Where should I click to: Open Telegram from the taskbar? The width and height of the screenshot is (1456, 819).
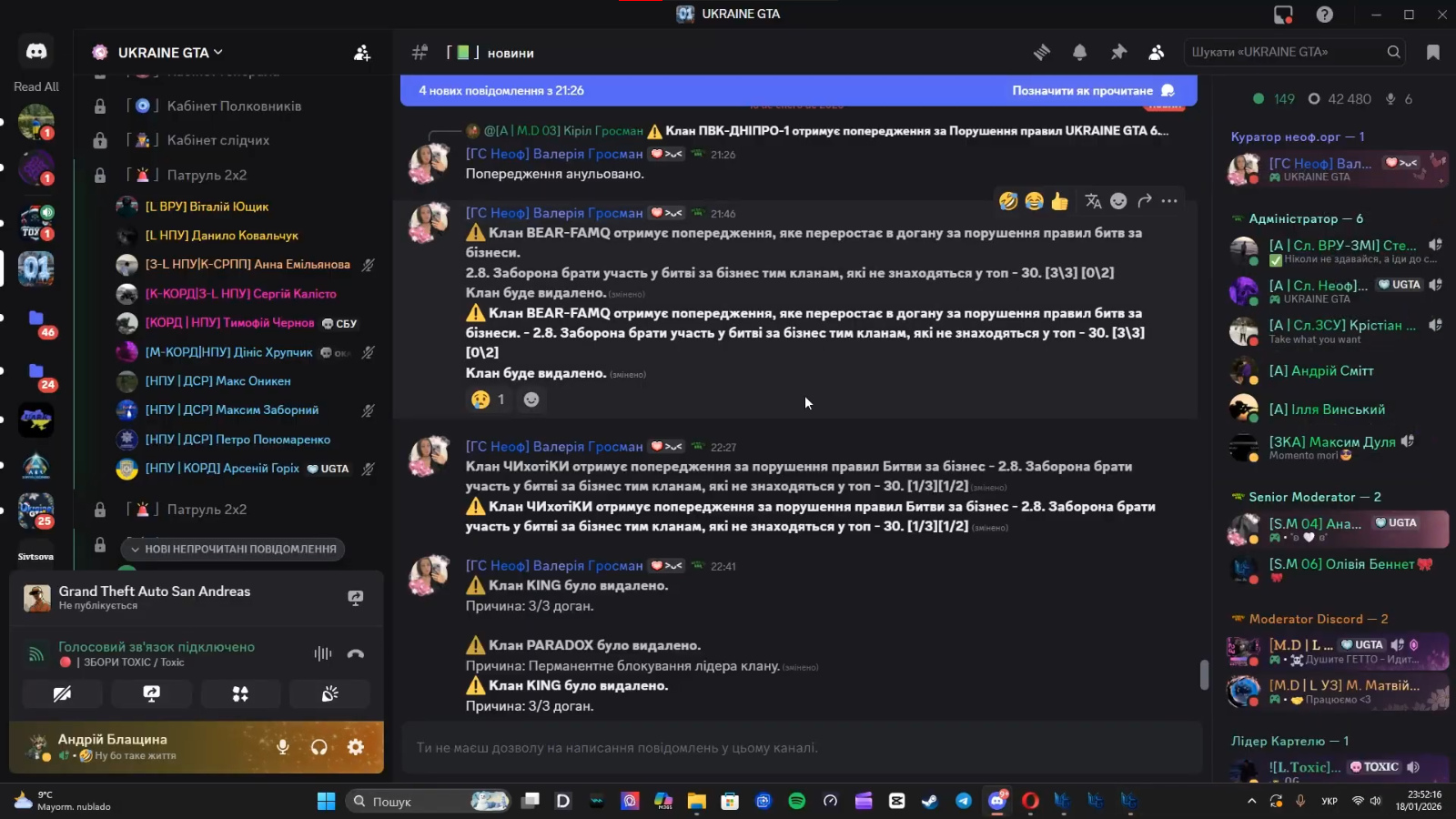click(x=964, y=801)
